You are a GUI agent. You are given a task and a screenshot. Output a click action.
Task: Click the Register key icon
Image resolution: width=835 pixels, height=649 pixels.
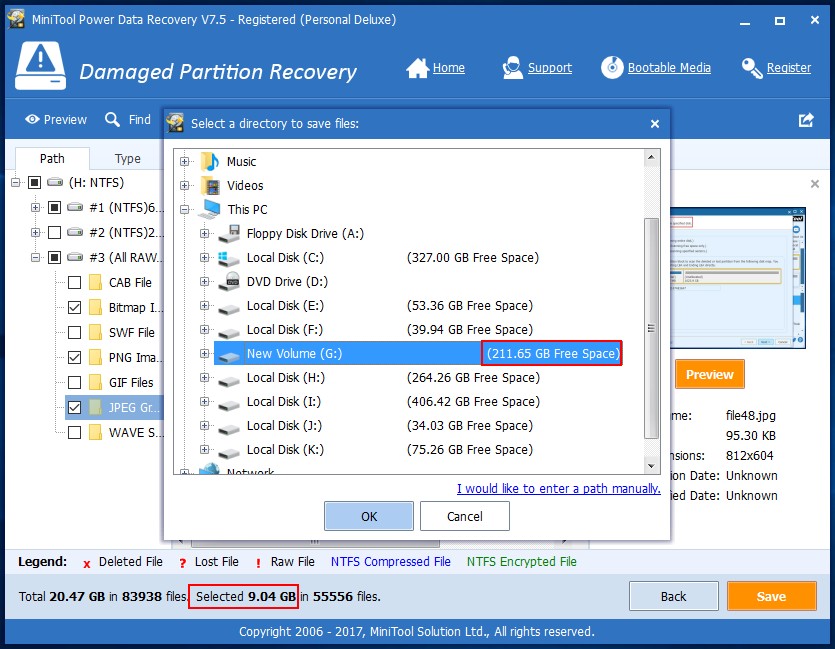click(x=751, y=67)
